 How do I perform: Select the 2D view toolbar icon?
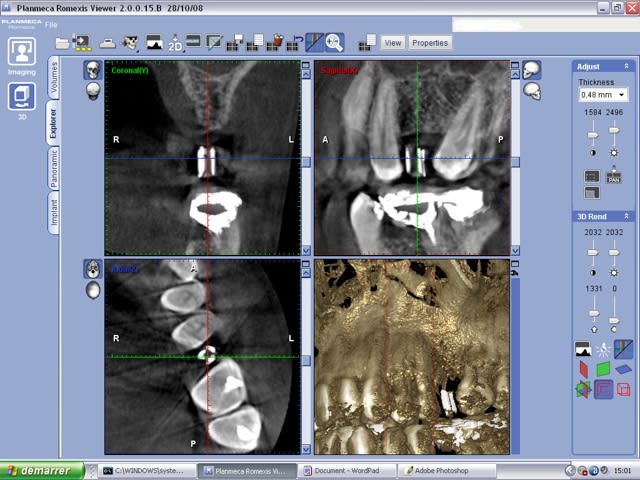coord(175,43)
